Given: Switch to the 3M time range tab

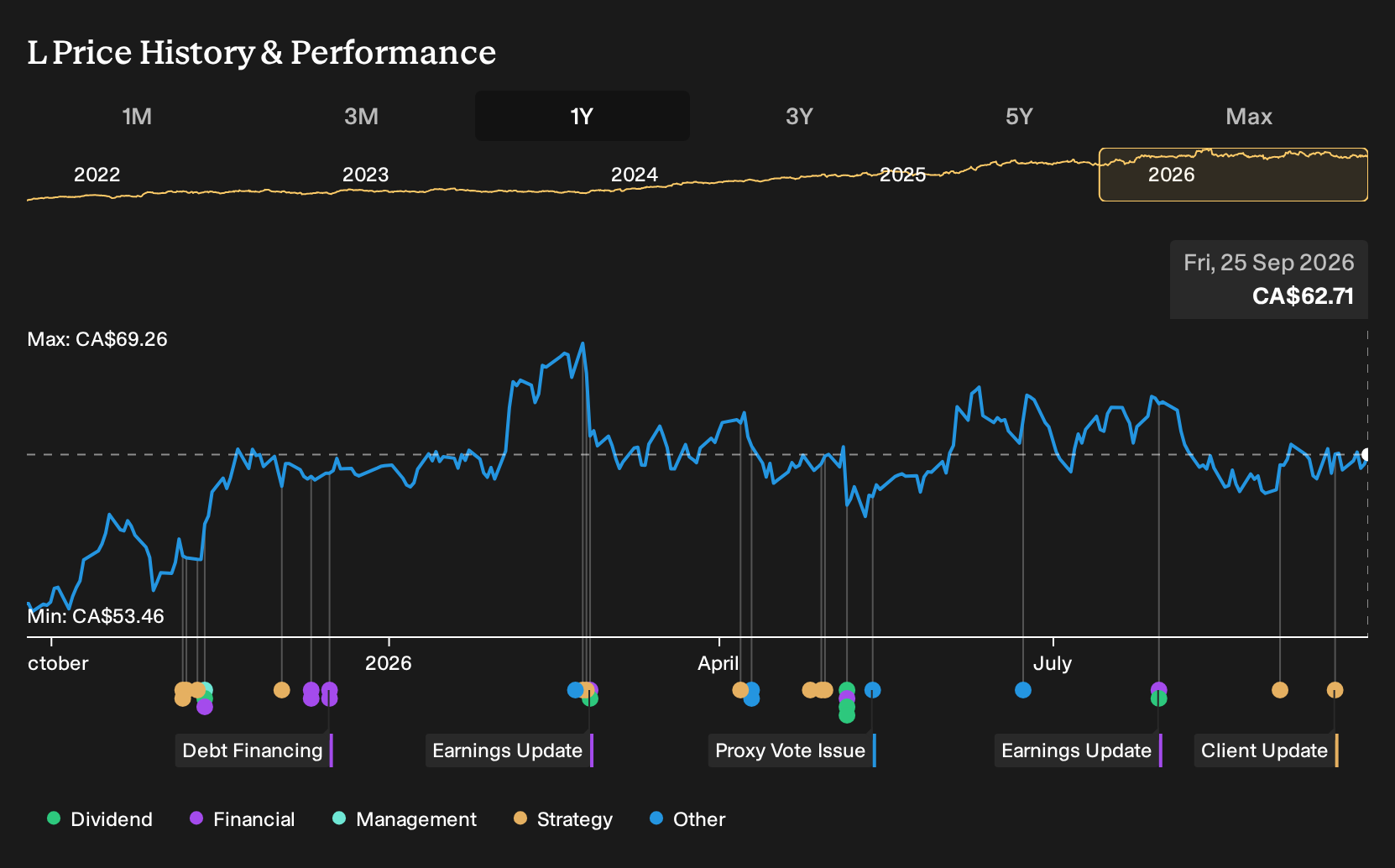Looking at the screenshot, I should (361, 116).
